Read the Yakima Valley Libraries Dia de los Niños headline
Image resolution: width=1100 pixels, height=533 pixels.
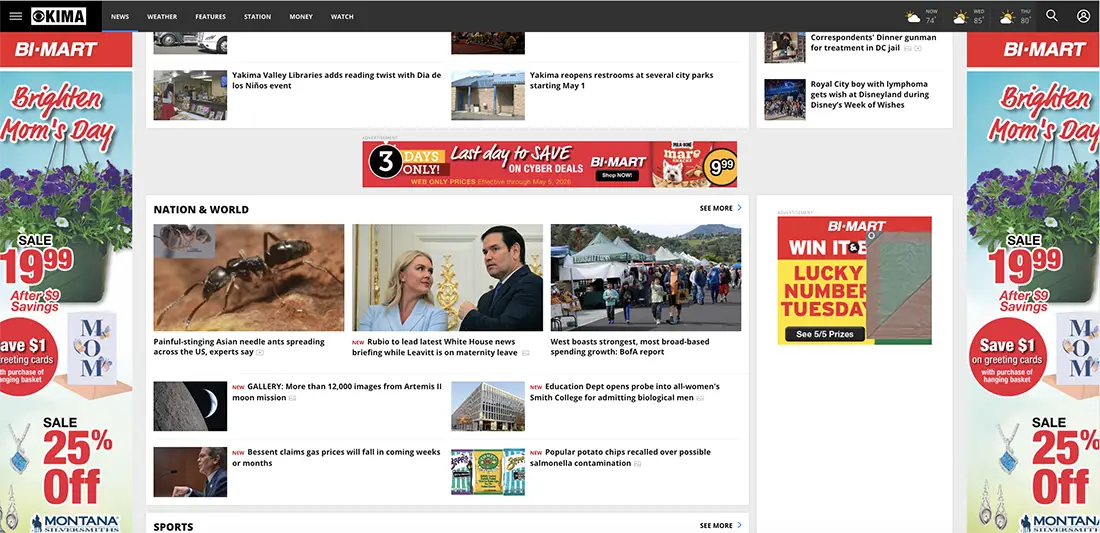pyautogui.click(x=337, y=81)
